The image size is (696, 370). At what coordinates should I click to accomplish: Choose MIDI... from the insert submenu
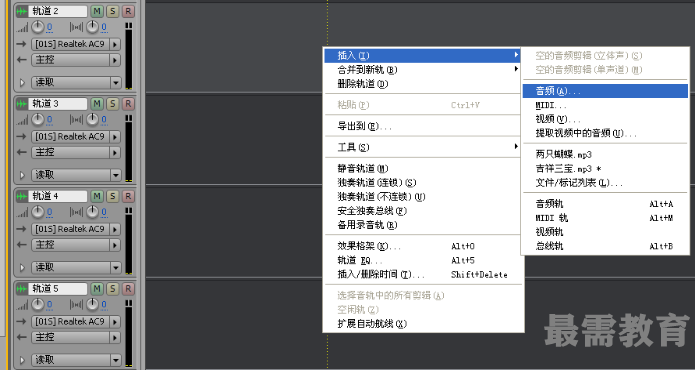605,105
